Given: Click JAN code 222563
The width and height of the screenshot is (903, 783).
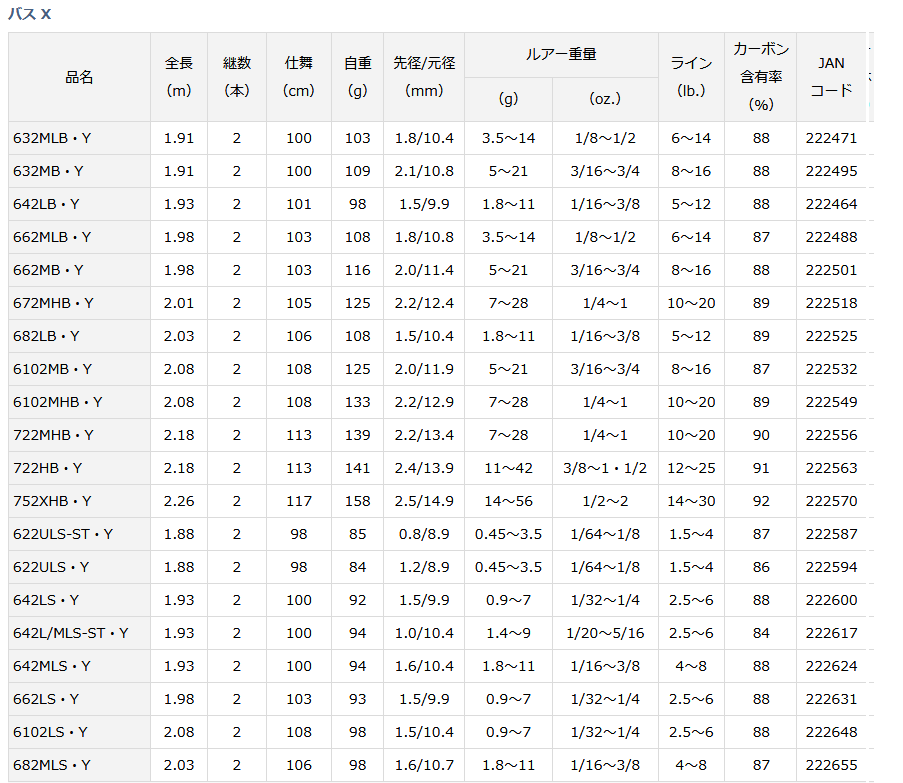Looking at the screenshot, I should [832, 468].
